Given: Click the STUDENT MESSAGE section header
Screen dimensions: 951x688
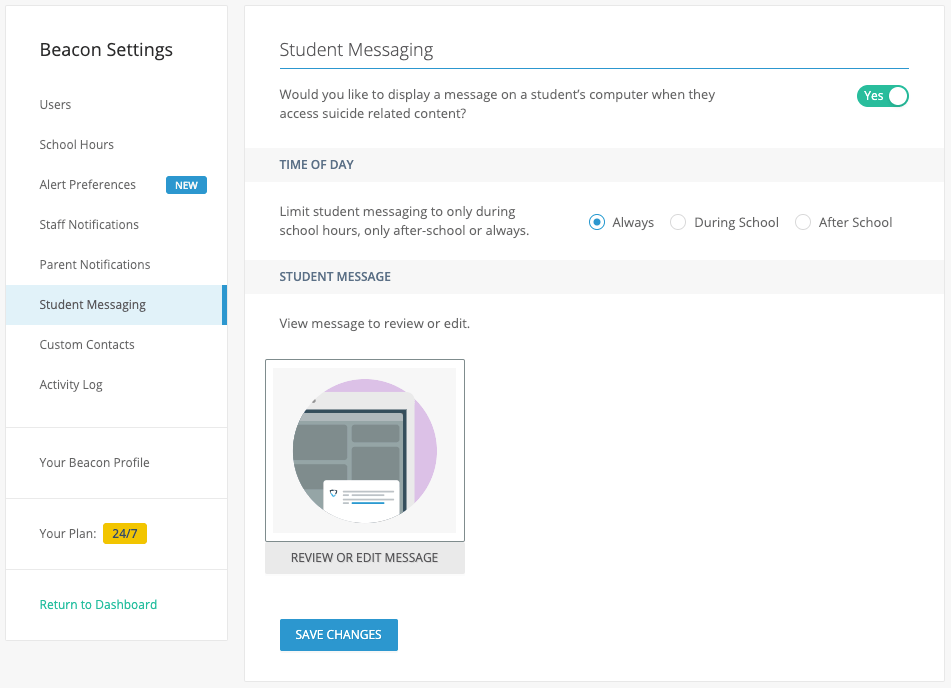Looking at the screenshot, I should [x=335, y=277].
